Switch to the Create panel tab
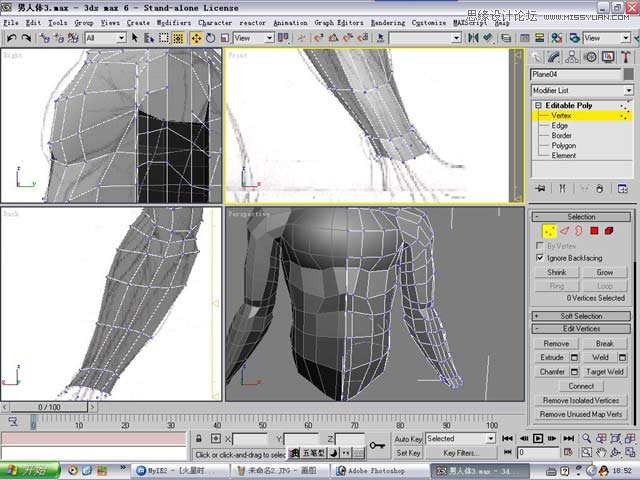Screen dimensions: 640x480 tap(536, 57)
